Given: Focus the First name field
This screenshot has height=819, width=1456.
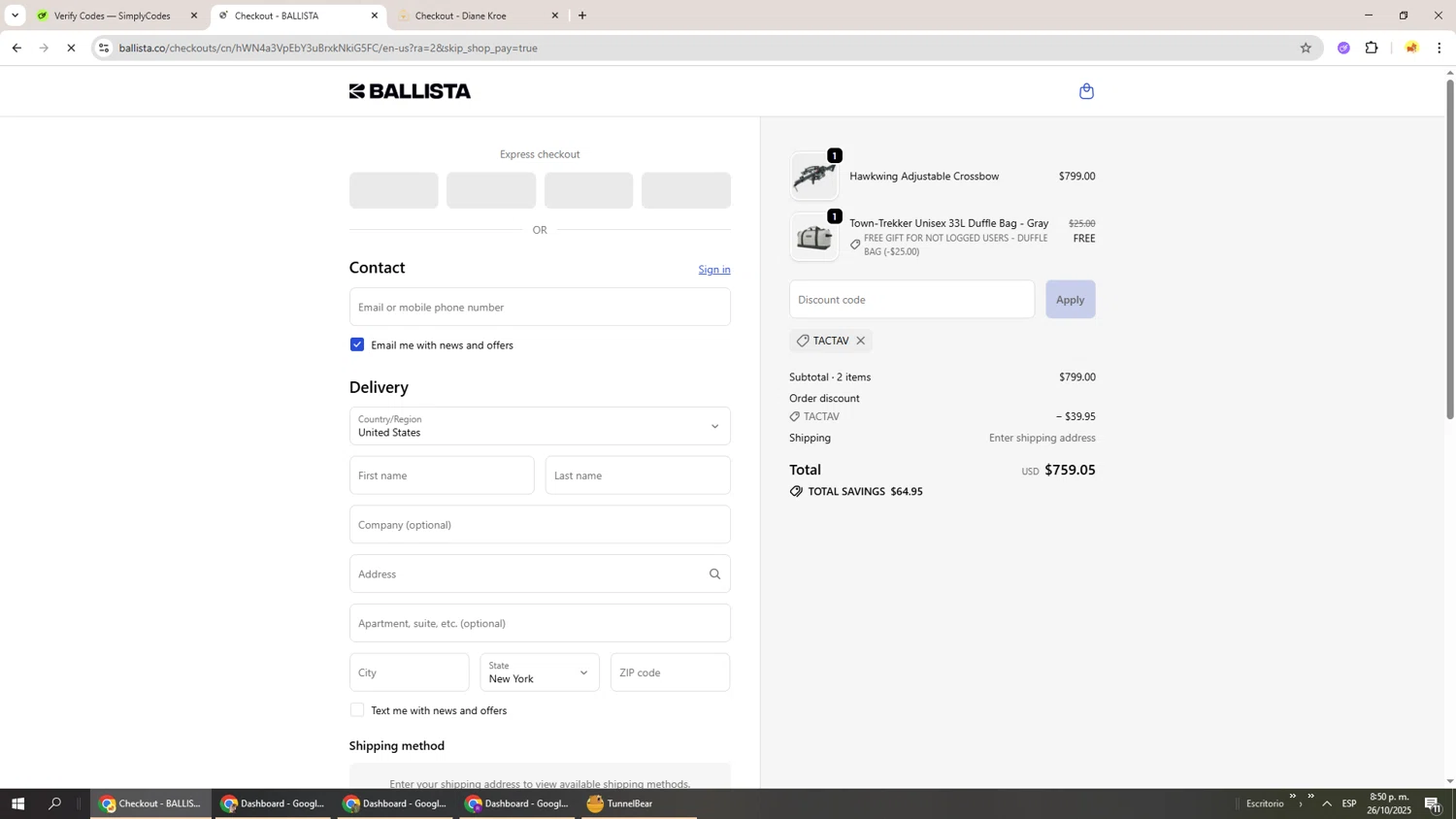Looking at the screenshot, I should pyautogui.click(x=442, y=475).
